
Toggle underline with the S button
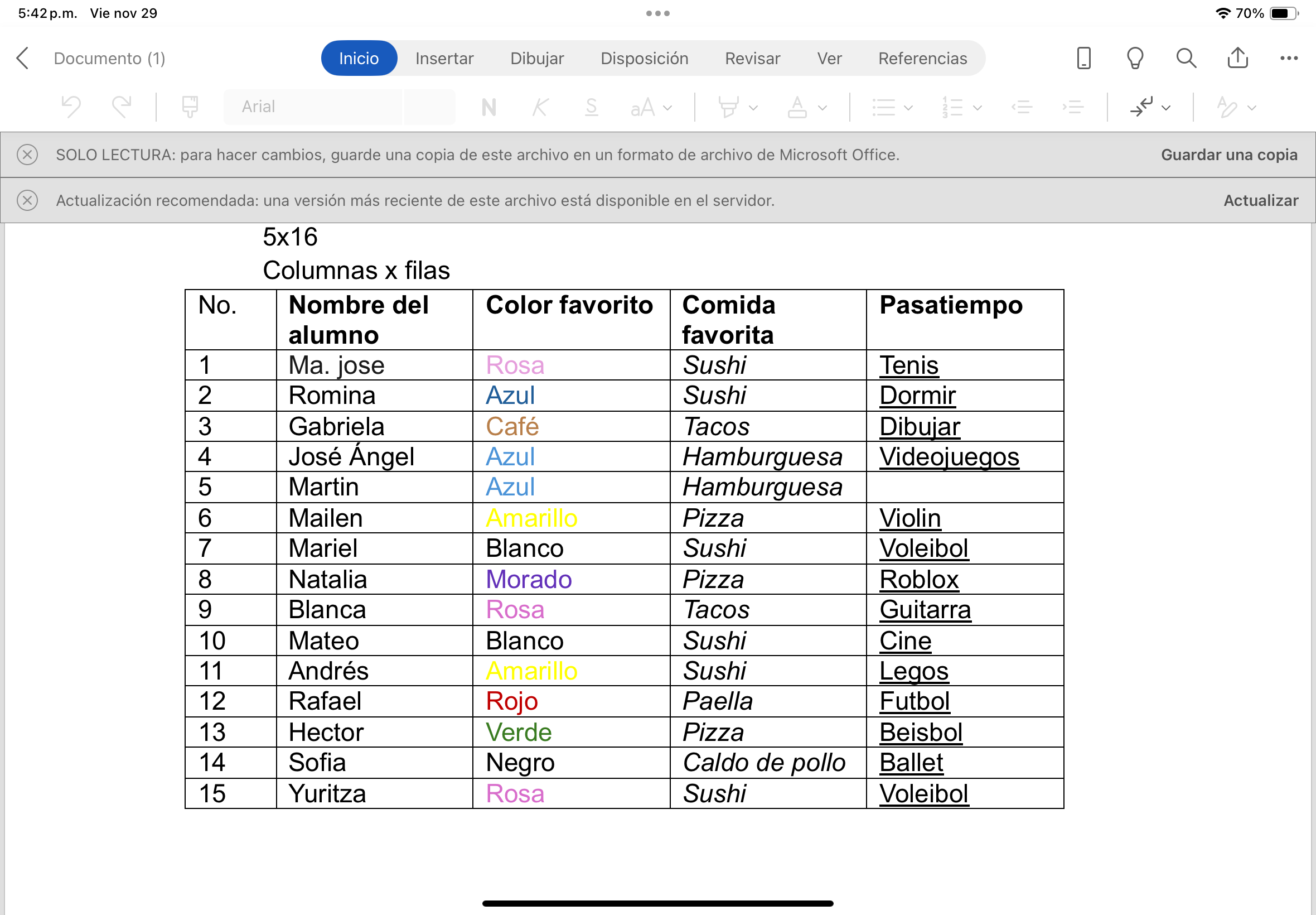[x=591, y=107]
